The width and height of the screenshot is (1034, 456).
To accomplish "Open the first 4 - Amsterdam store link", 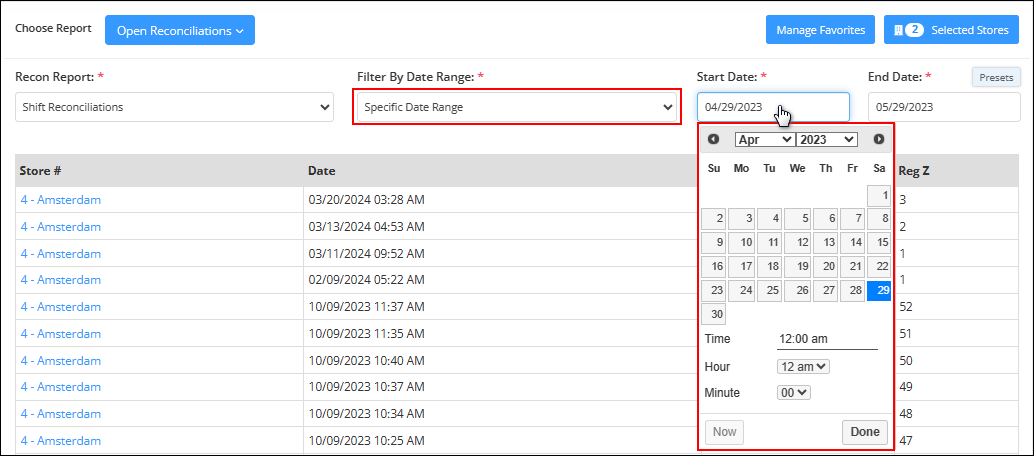I will point(61,200).
